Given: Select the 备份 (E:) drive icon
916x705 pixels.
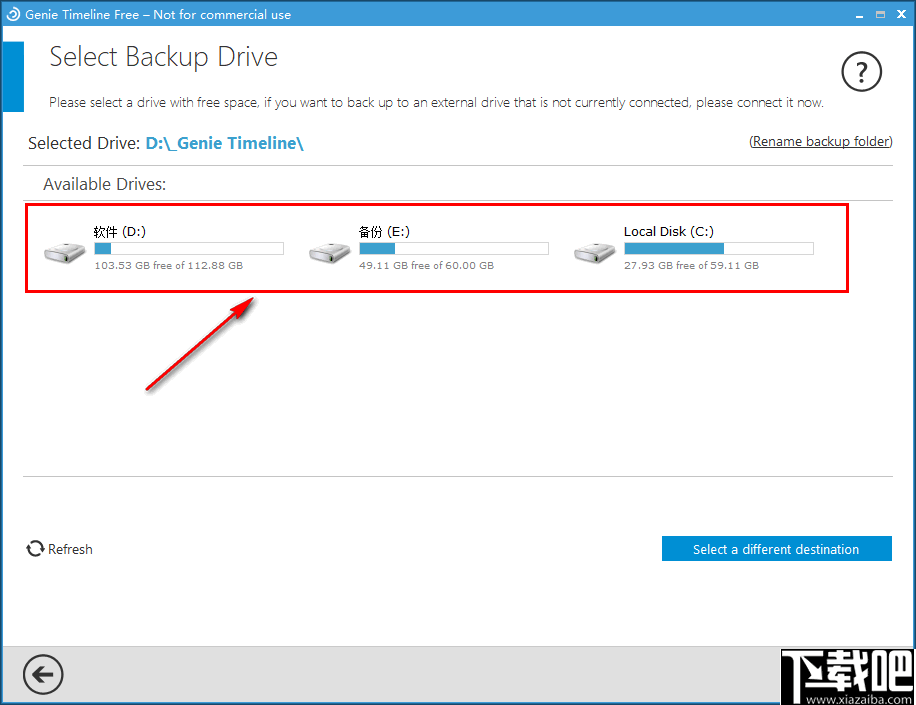Looking at the screenshot, I should 329,252.
